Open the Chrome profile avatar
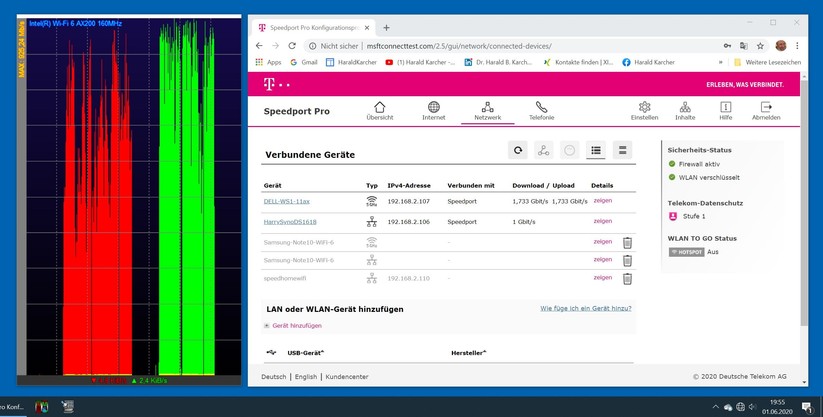823x417 pixels. (781, 46)
